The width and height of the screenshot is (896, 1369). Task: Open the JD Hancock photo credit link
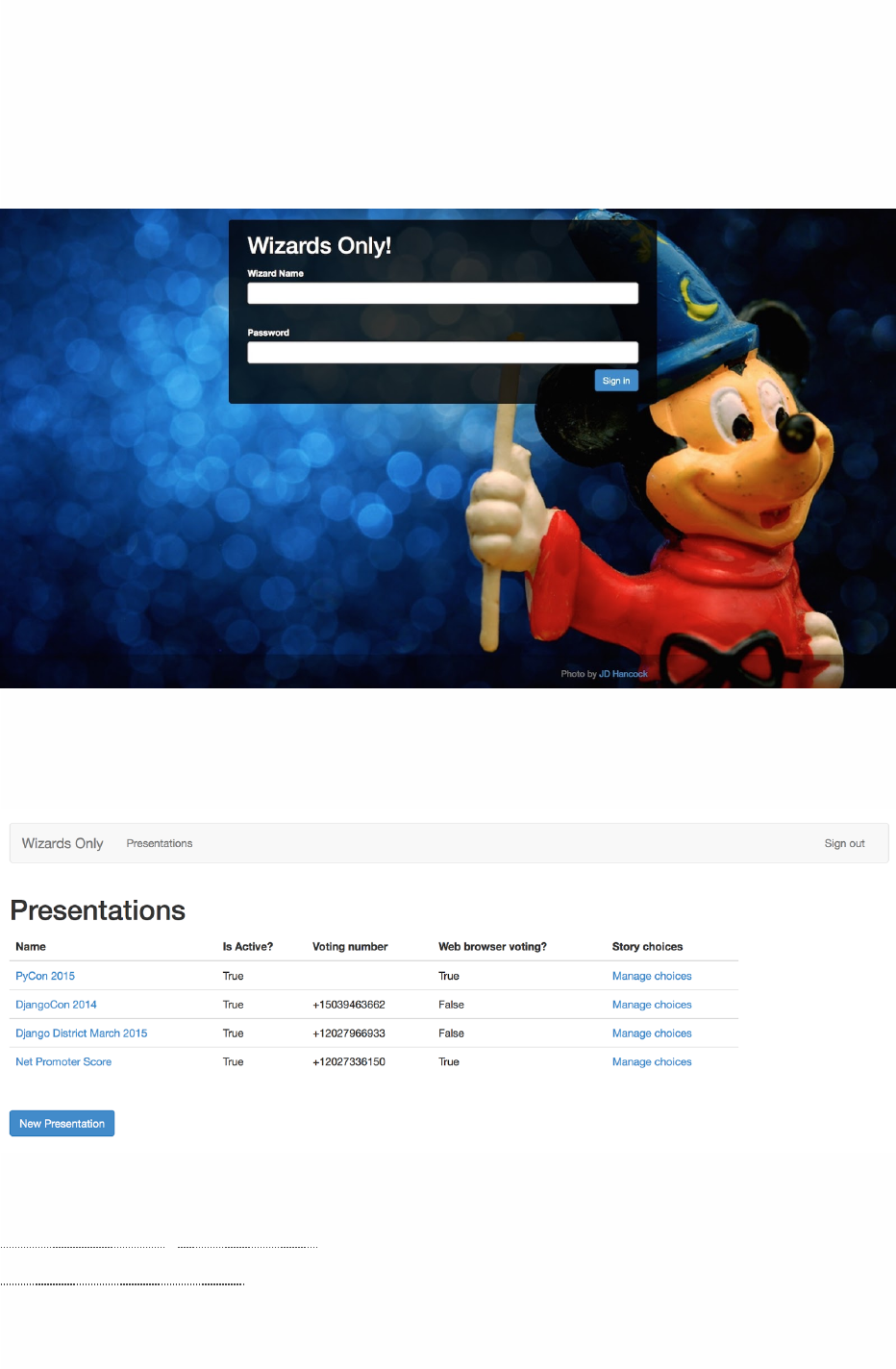623,674
